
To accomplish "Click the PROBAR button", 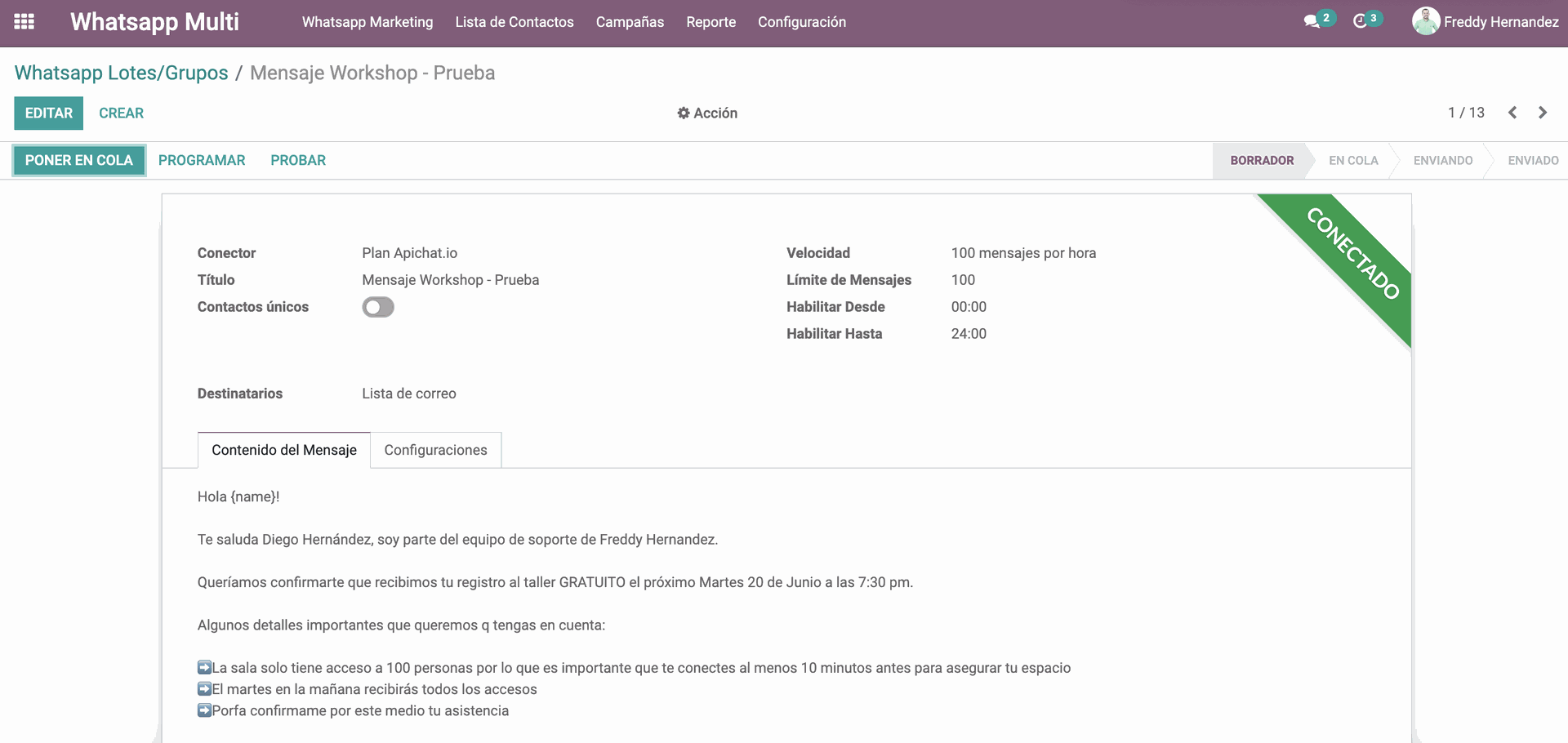I will click(x=298, y=160).
